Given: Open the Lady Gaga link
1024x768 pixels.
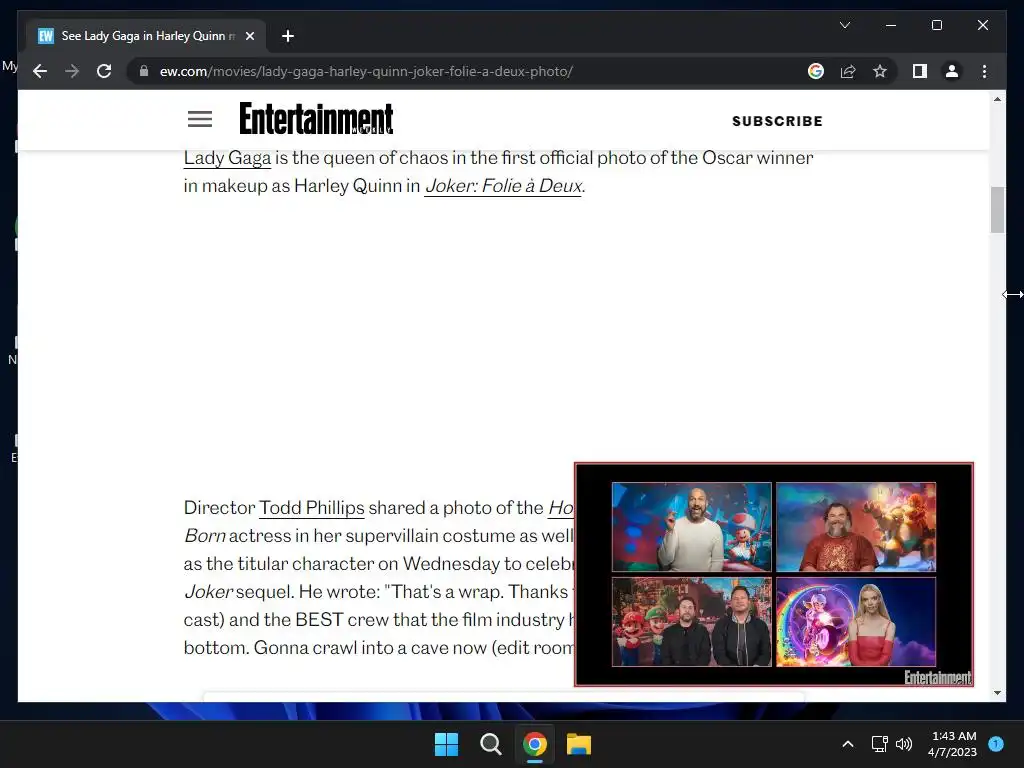Looking at the screenshot, I should coord(227,158).
